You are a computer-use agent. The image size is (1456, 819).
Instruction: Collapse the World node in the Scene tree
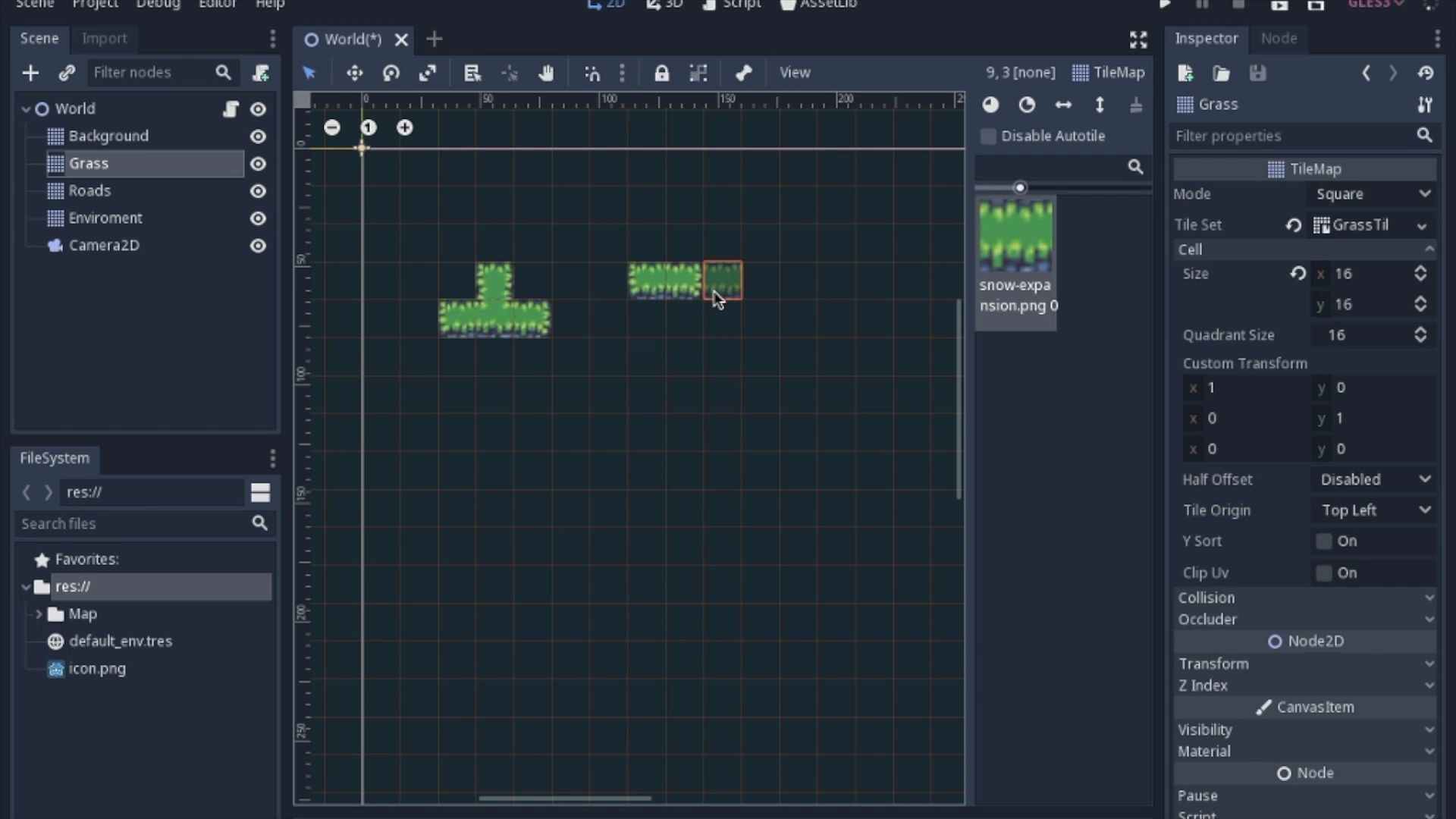[x=25, y=108]
